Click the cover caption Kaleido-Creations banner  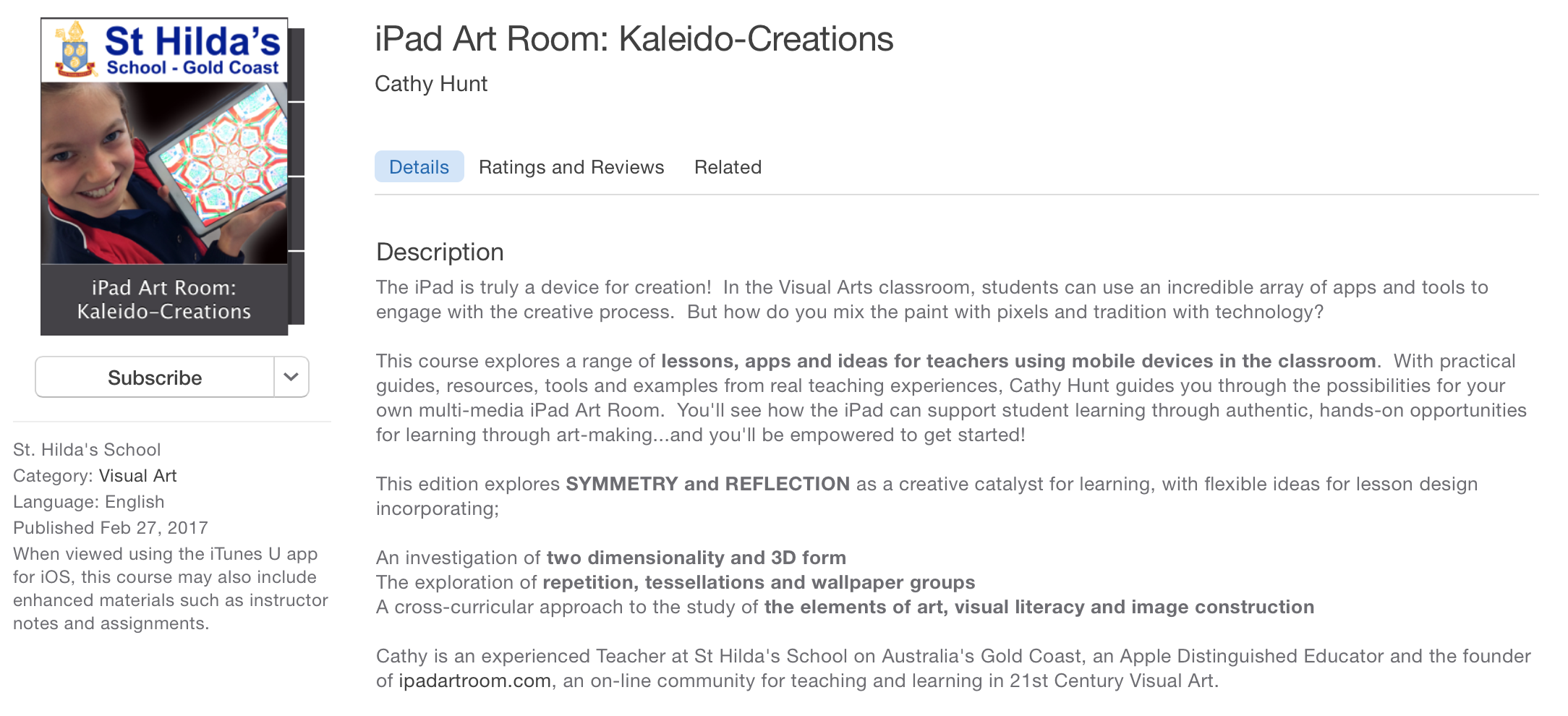164,299
